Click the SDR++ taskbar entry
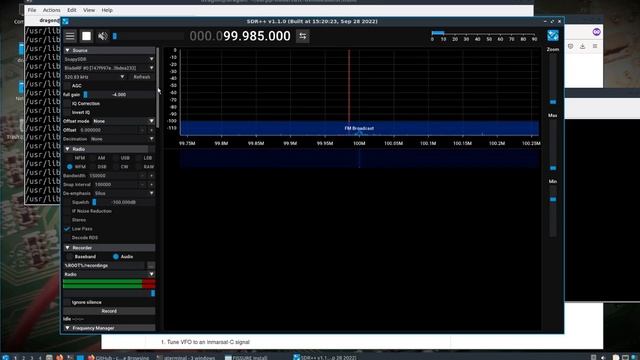 pyautogui.click(x=325, y=358)
